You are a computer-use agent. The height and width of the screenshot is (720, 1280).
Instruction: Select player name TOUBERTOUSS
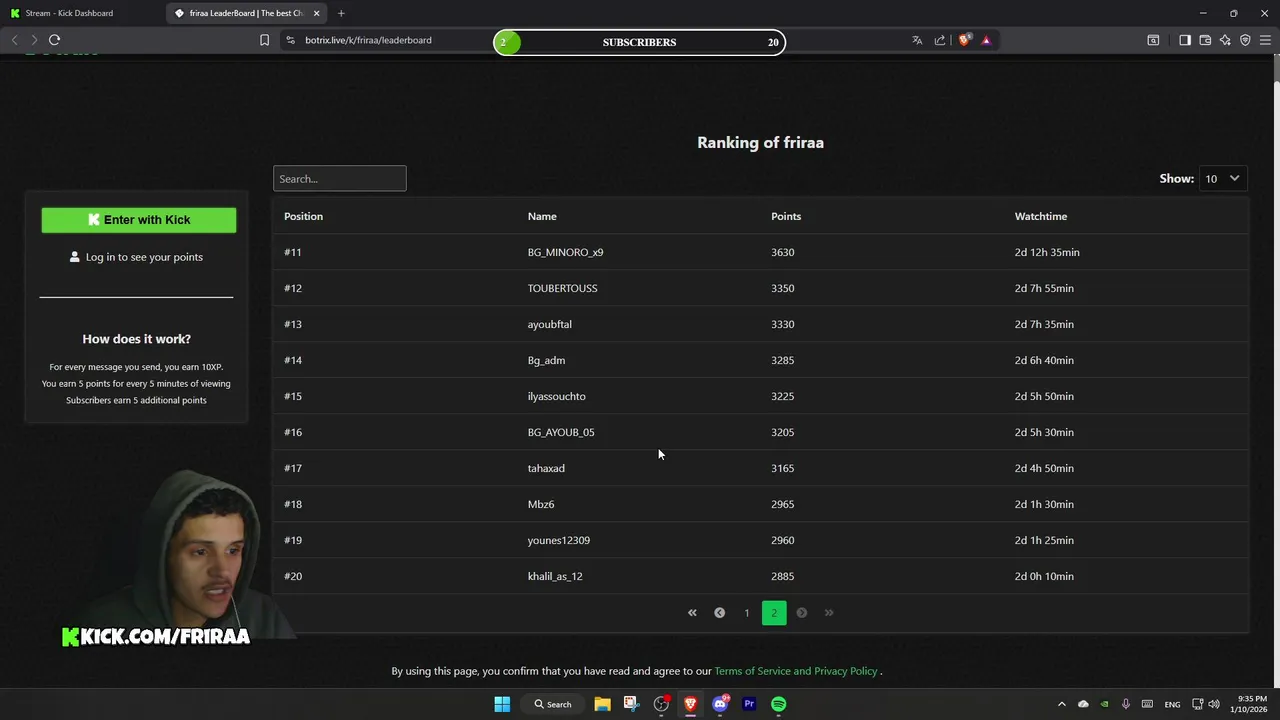[x=562, y=288]
